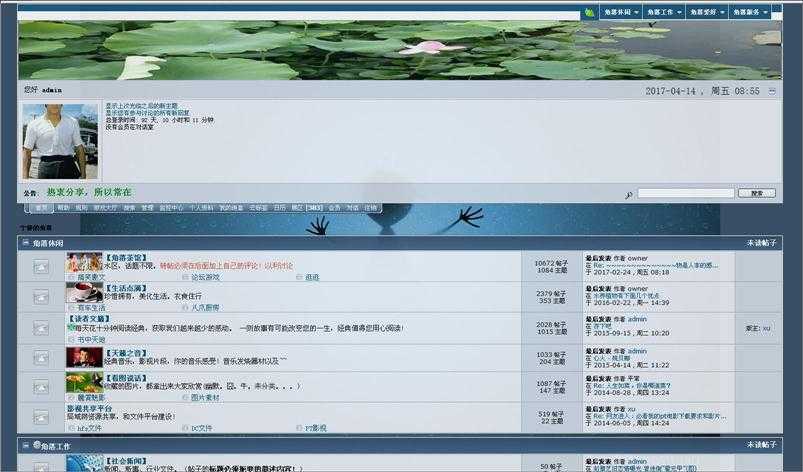Open the 【读者文摘】 board link
The width and height of the screenshot is (803, 472).
point(89,318)
